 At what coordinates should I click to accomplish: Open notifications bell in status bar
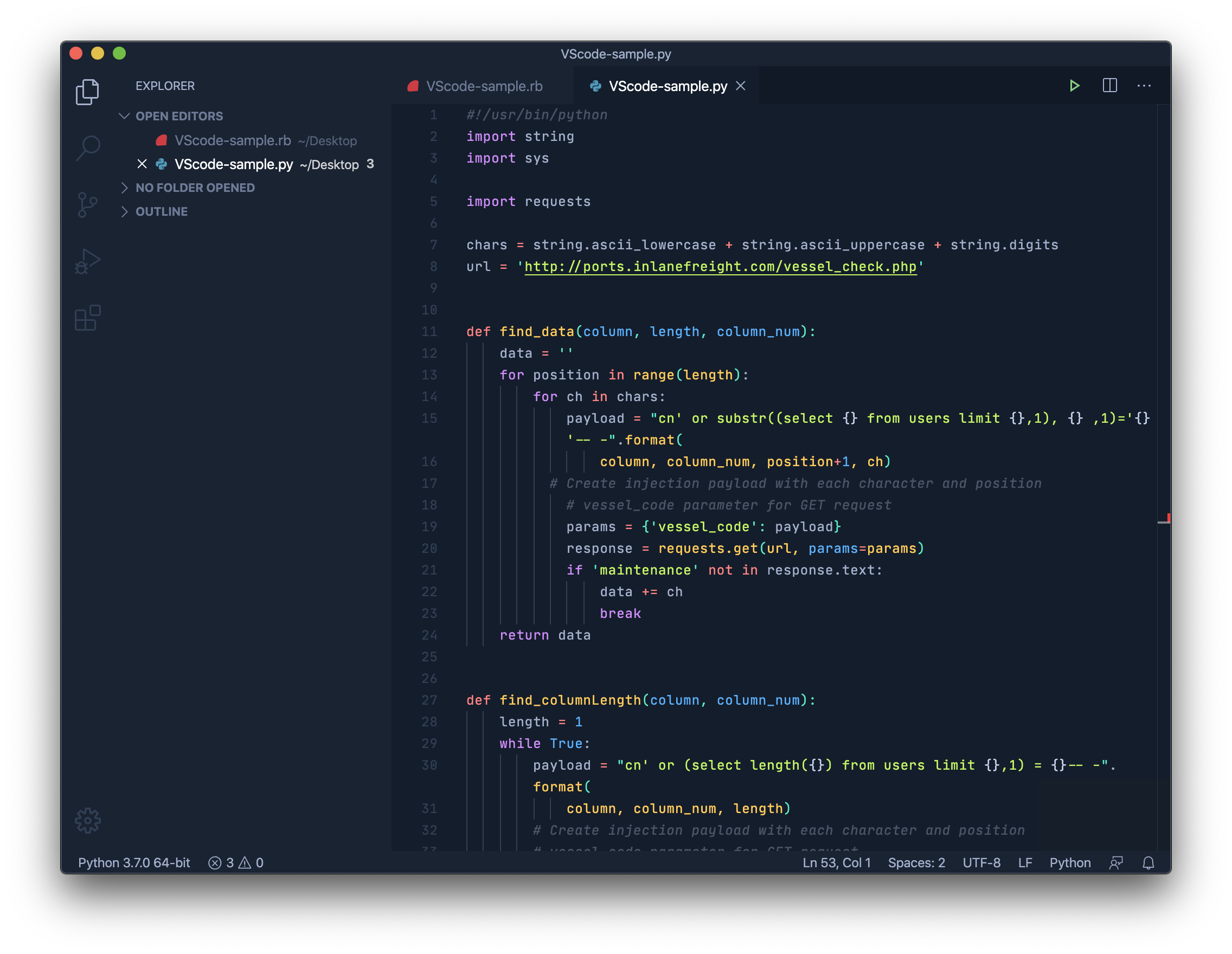point(1148,862)
